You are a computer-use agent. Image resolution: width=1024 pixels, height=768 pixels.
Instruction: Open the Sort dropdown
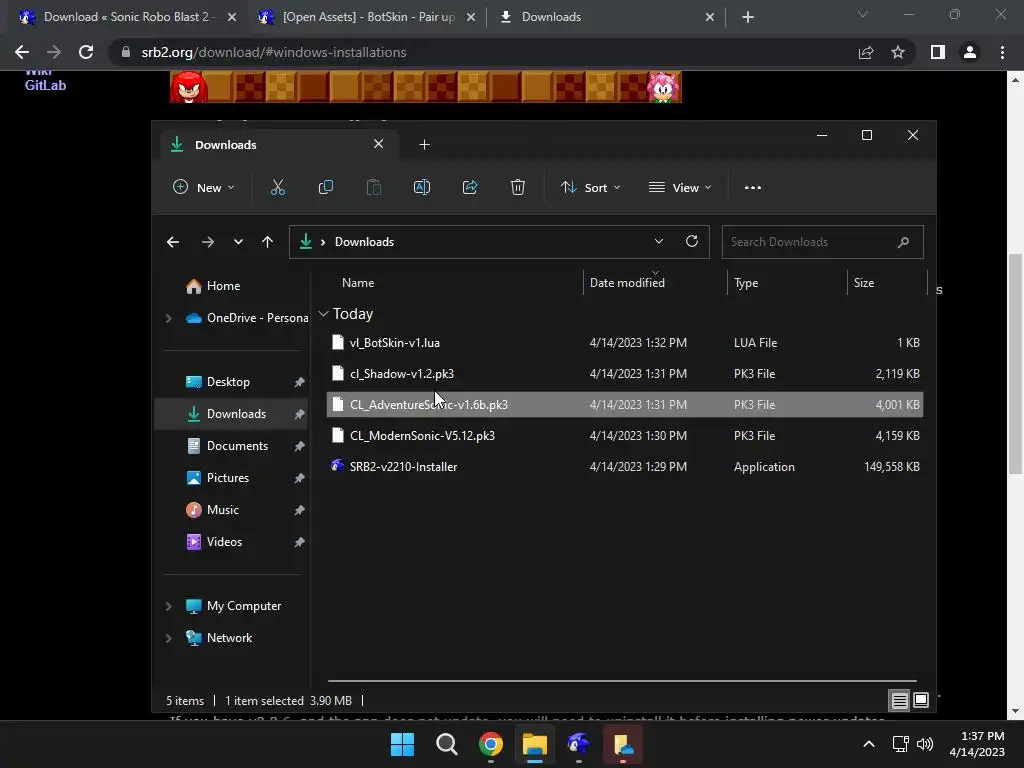pos(590,187)
